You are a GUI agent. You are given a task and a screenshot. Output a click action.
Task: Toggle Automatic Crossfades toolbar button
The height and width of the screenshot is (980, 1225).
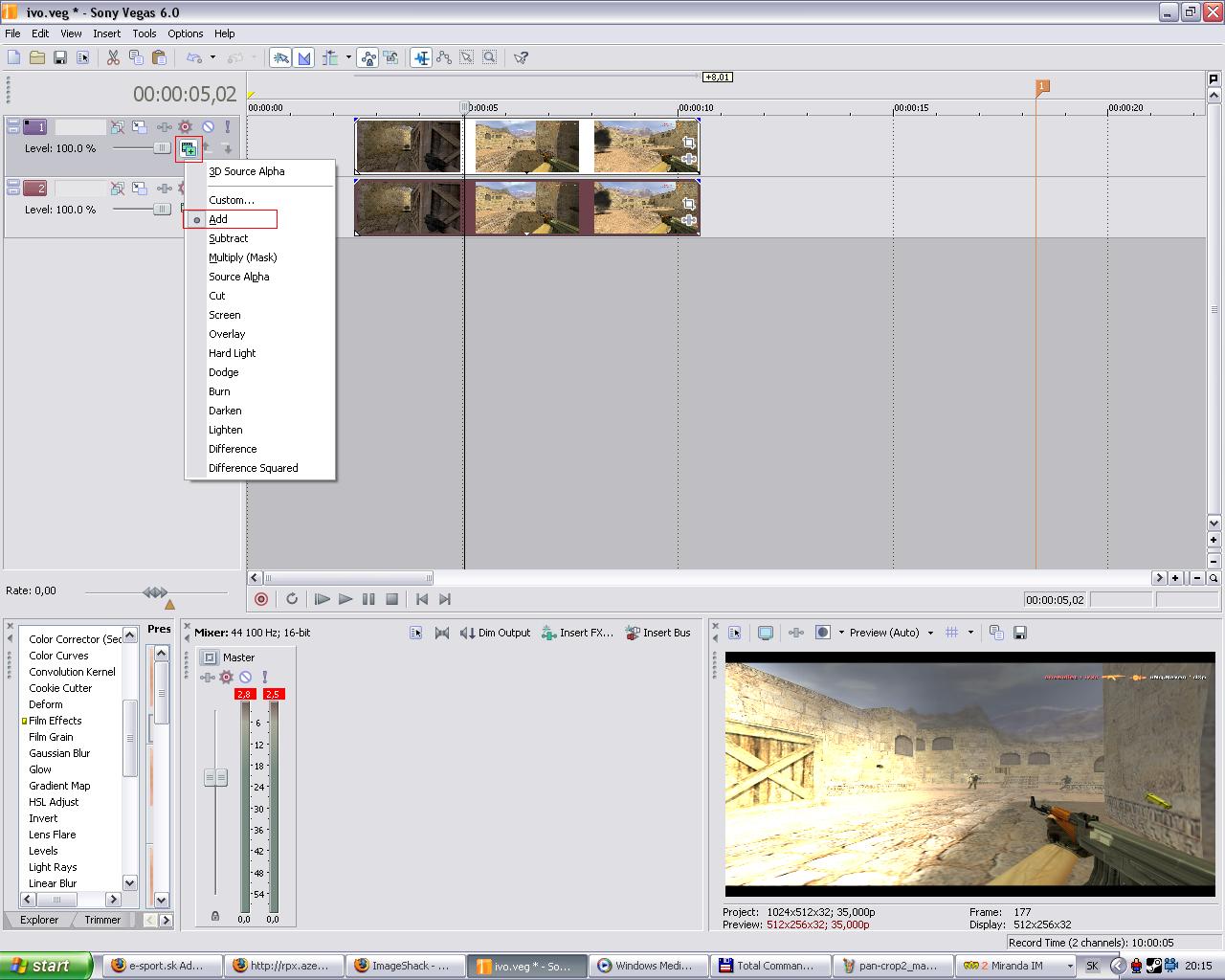point(304,57)
